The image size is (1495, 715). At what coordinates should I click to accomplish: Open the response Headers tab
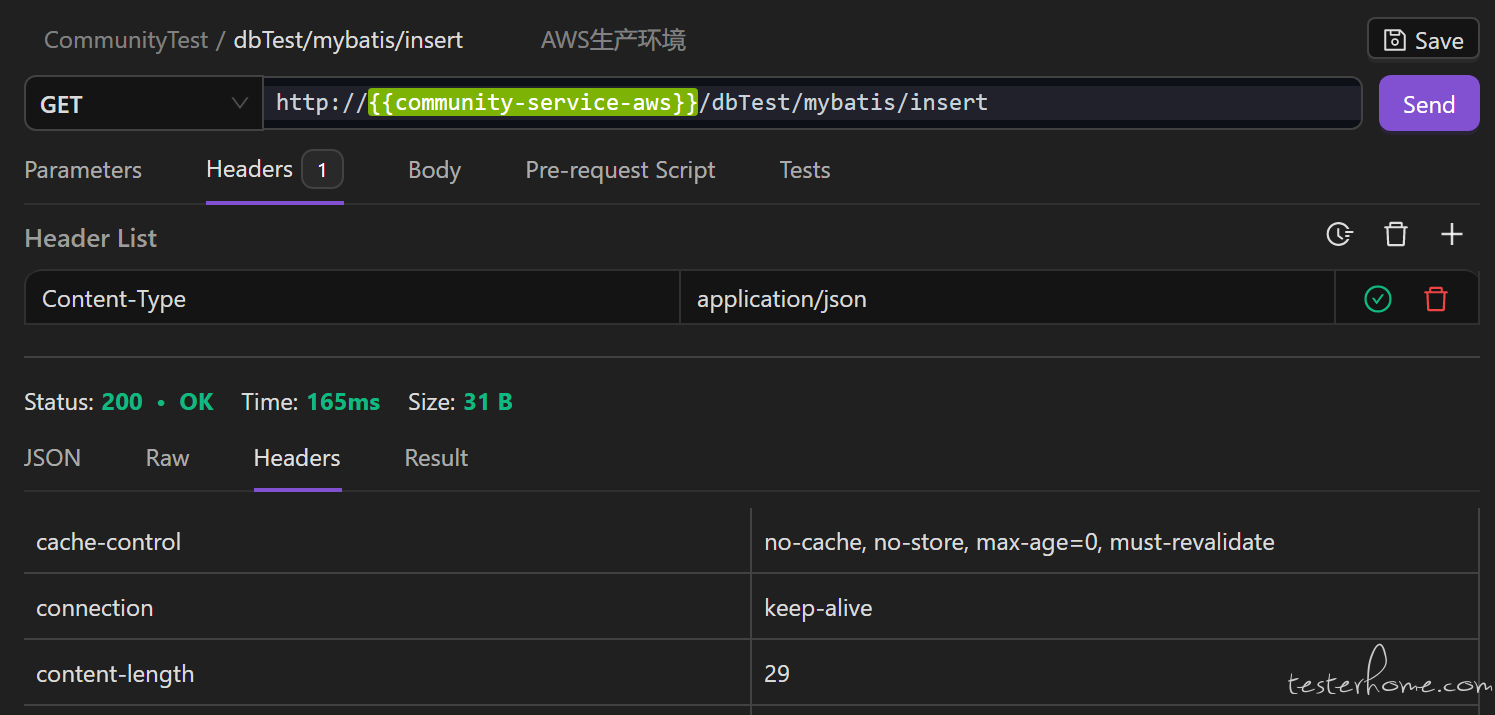tap(297, 458)
